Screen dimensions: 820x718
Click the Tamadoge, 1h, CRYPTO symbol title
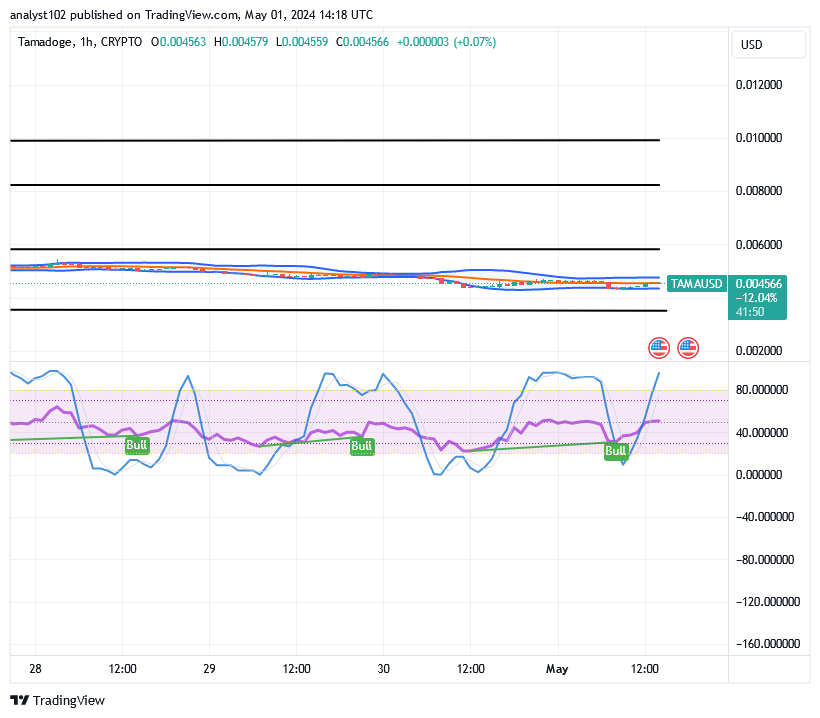(80, 42)
